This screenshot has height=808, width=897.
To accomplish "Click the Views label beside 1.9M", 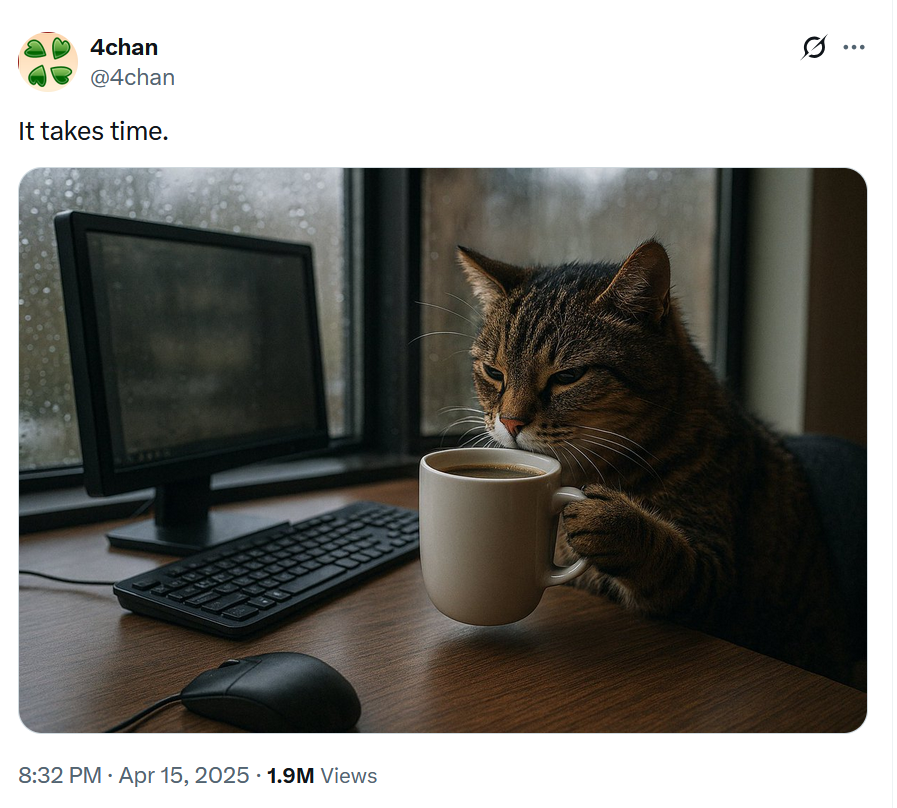I will (x=348, y=775).
